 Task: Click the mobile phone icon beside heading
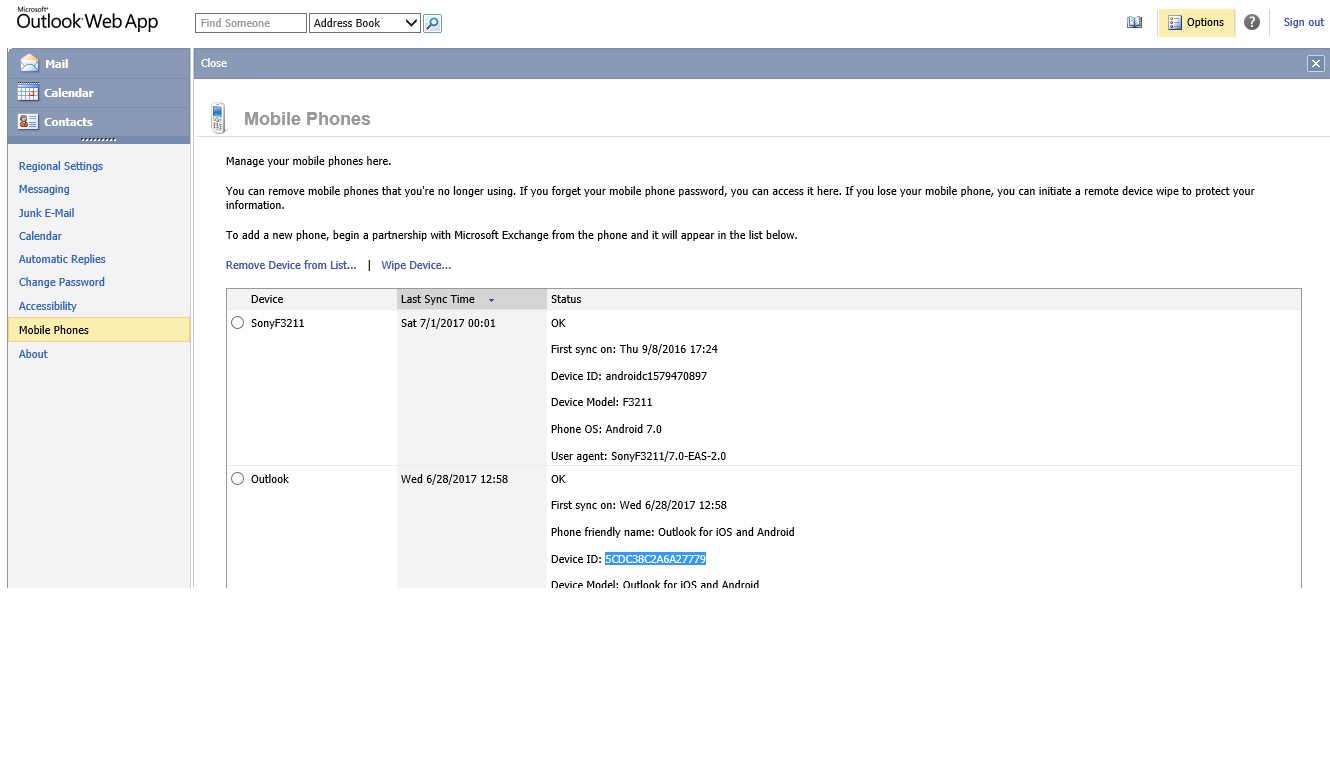pyautogui.click(x=218, y=118)
